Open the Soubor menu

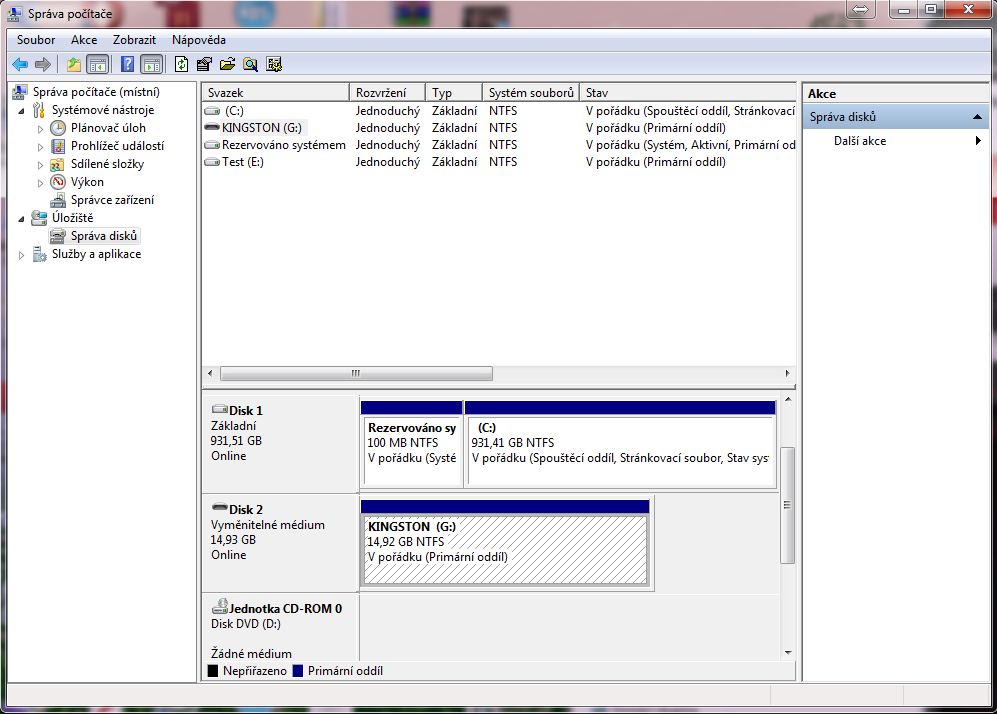pos(36,39)
